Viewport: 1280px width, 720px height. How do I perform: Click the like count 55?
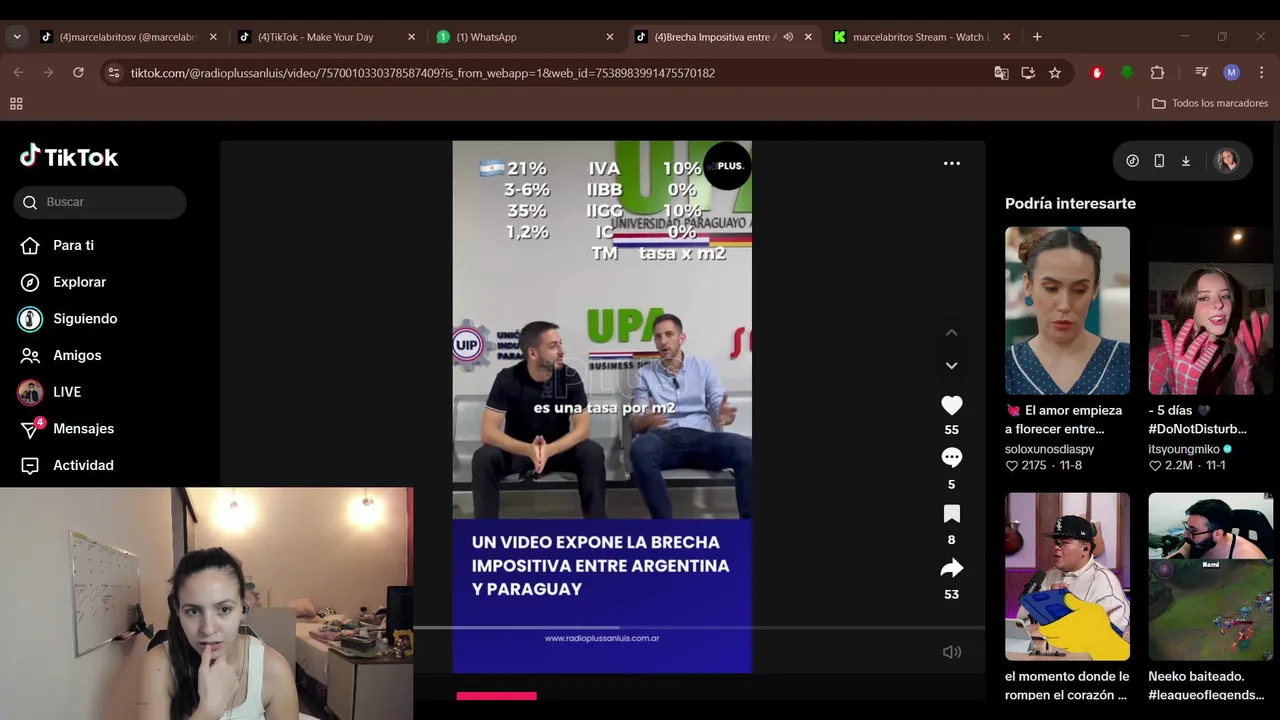click(x=951, y=430)
